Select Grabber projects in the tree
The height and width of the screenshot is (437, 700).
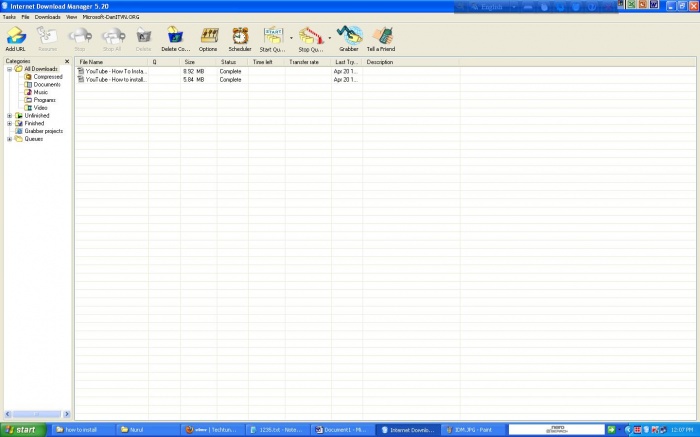click(44, 131)
